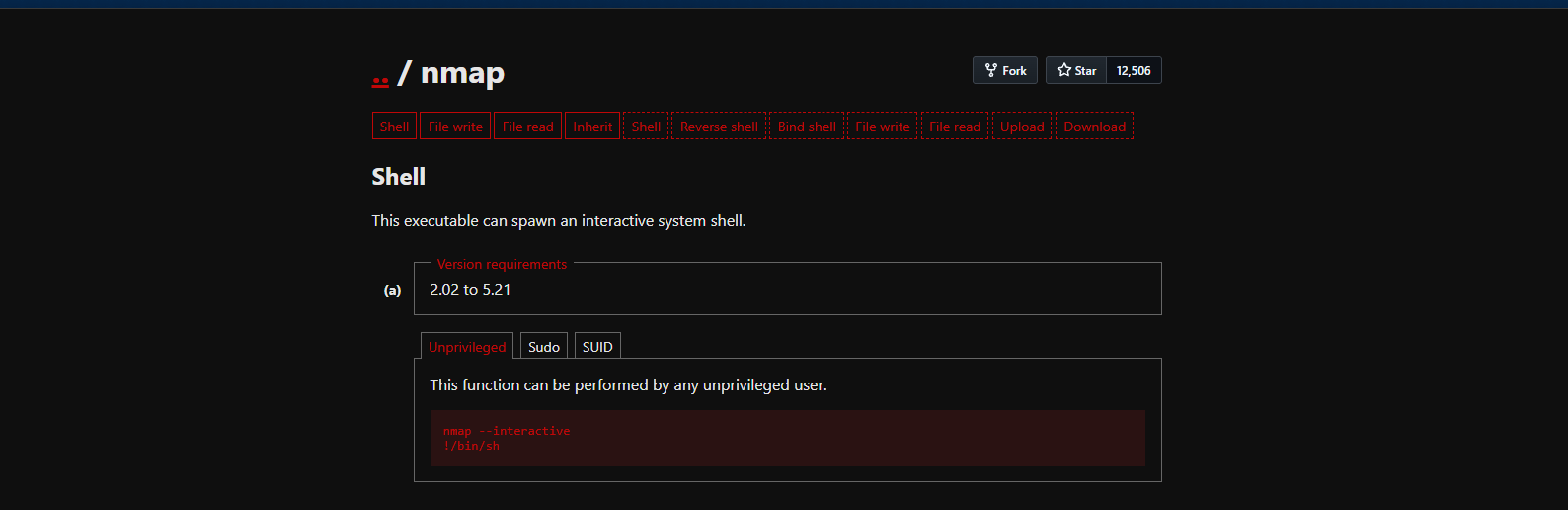This screenshot has width=1568, height=510.
Task: Click the nmap --interactive code block
Action: tap(787, 438)
